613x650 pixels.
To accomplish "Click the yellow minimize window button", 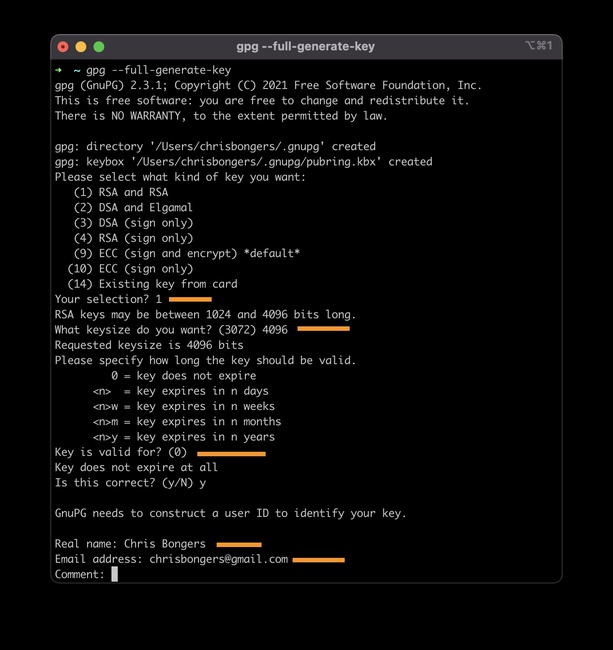I will (x=81, y=47).
